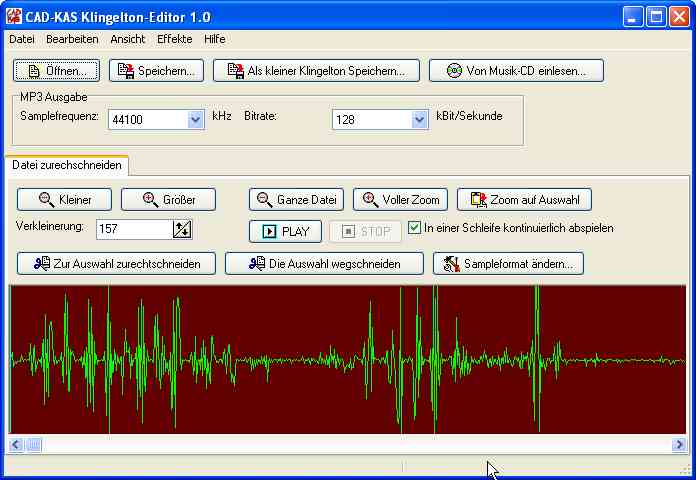Click the CD icon to import music

pyautogui.click(x=454, y=71)
